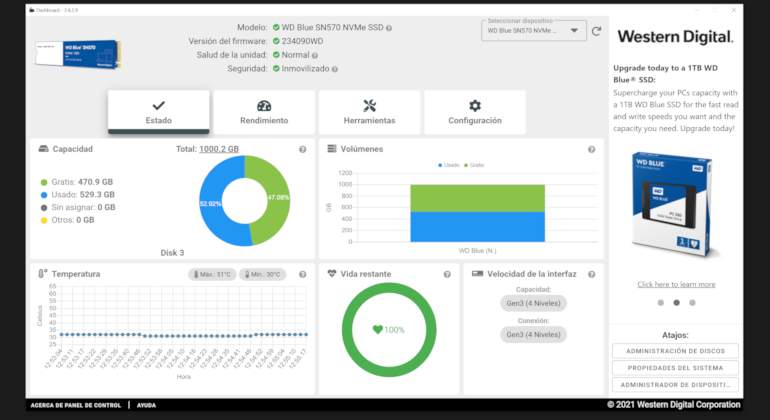Click help icon next to Modelo
This screenshot has width=770, height=420.
[x=389, y=28]
